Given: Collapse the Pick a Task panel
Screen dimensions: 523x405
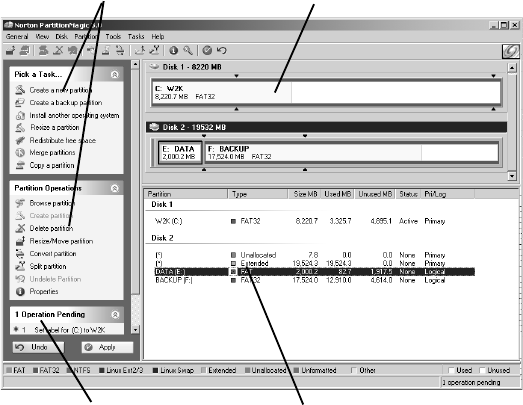Looking at the screenshot, I should pyautogui.click(x=114, y=74).
